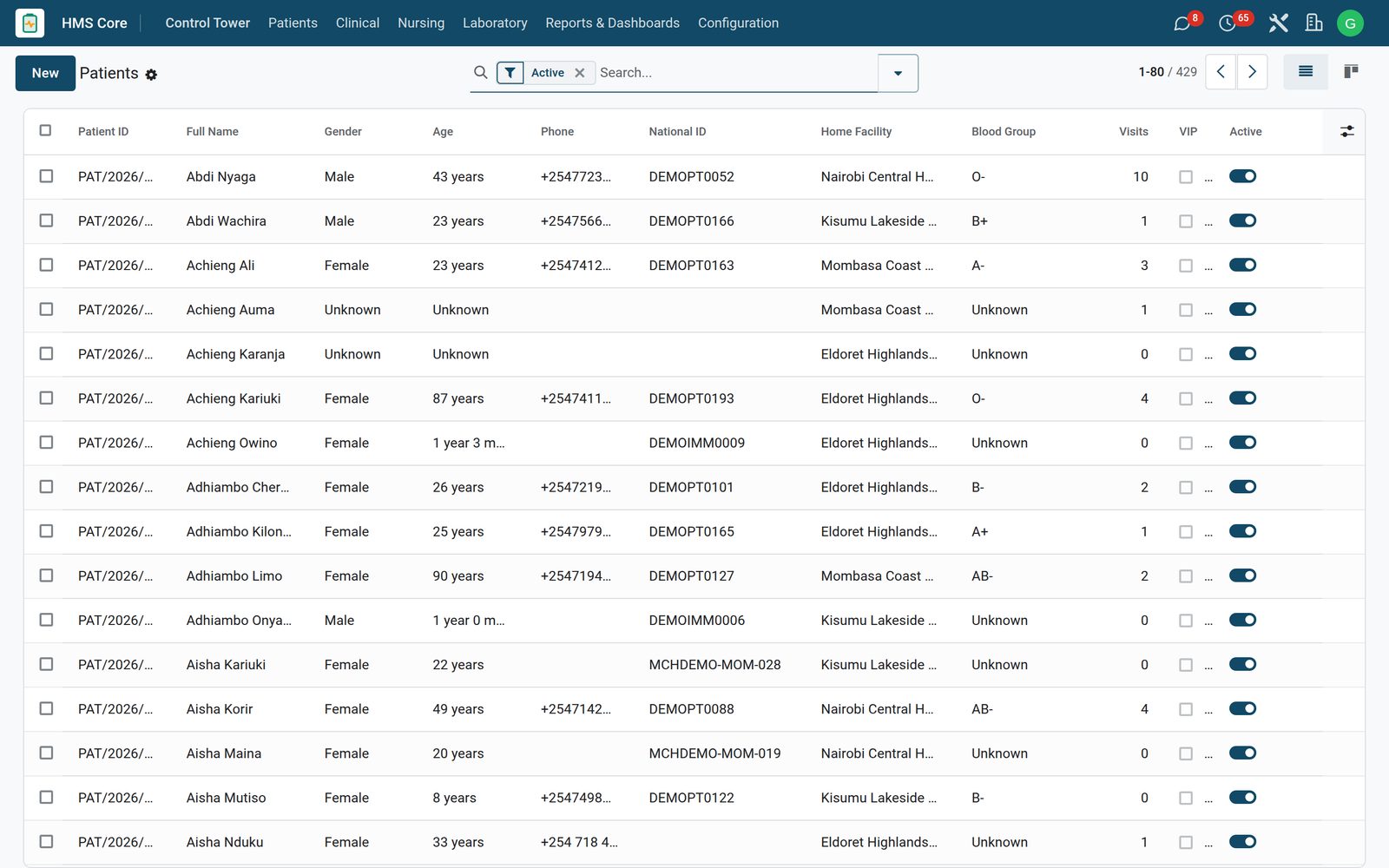The image size is (1389, 868).
Task: Open the Clinical menu
Action: tap(358, 23)
